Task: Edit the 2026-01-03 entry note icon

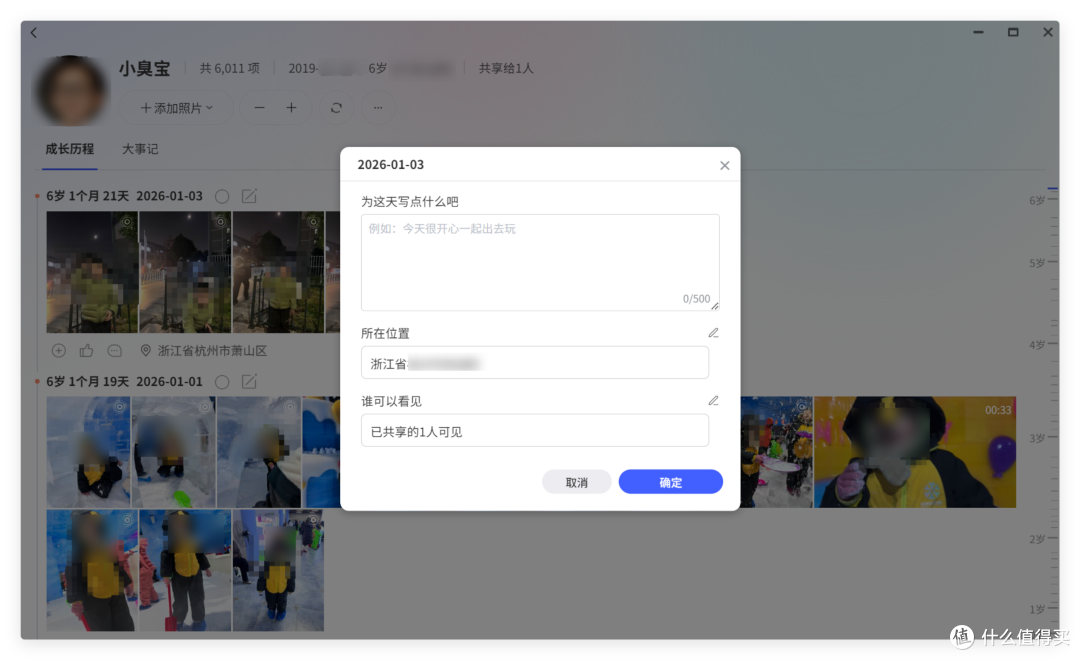Action: (x=249, y=196)
